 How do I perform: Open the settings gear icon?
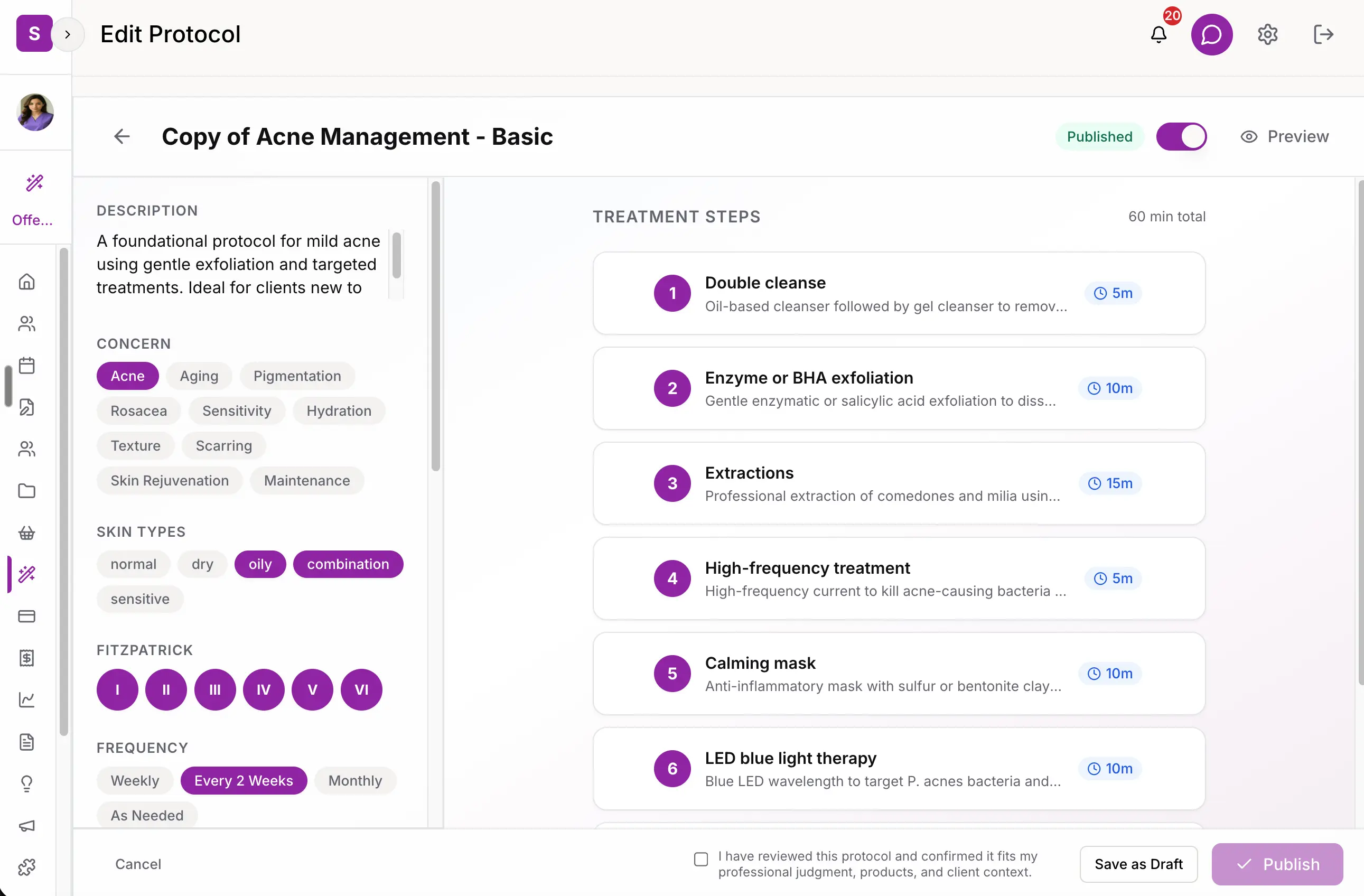(1267, 34)
